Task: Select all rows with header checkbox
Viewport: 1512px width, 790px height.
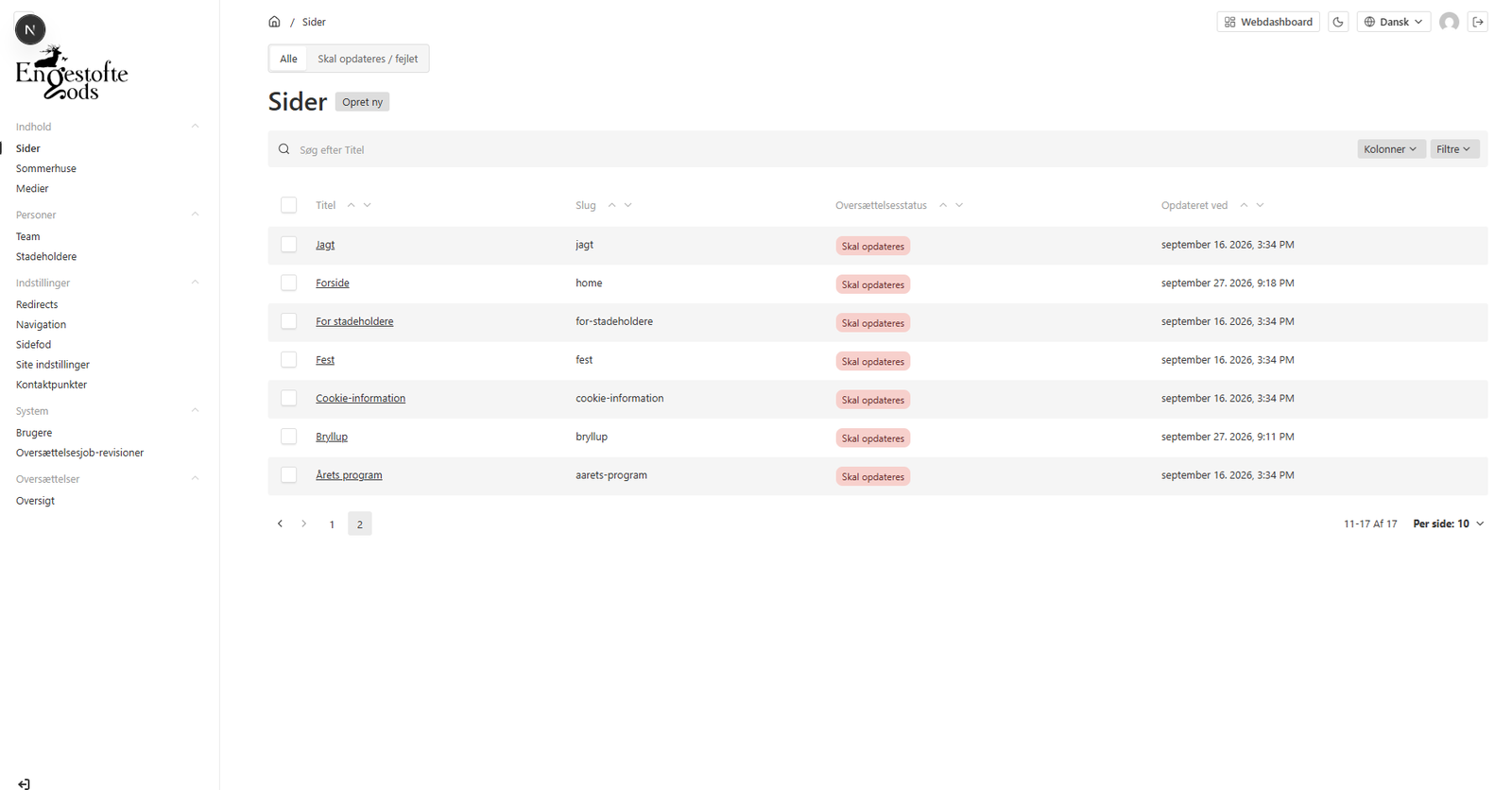Action: pos(289,205)
